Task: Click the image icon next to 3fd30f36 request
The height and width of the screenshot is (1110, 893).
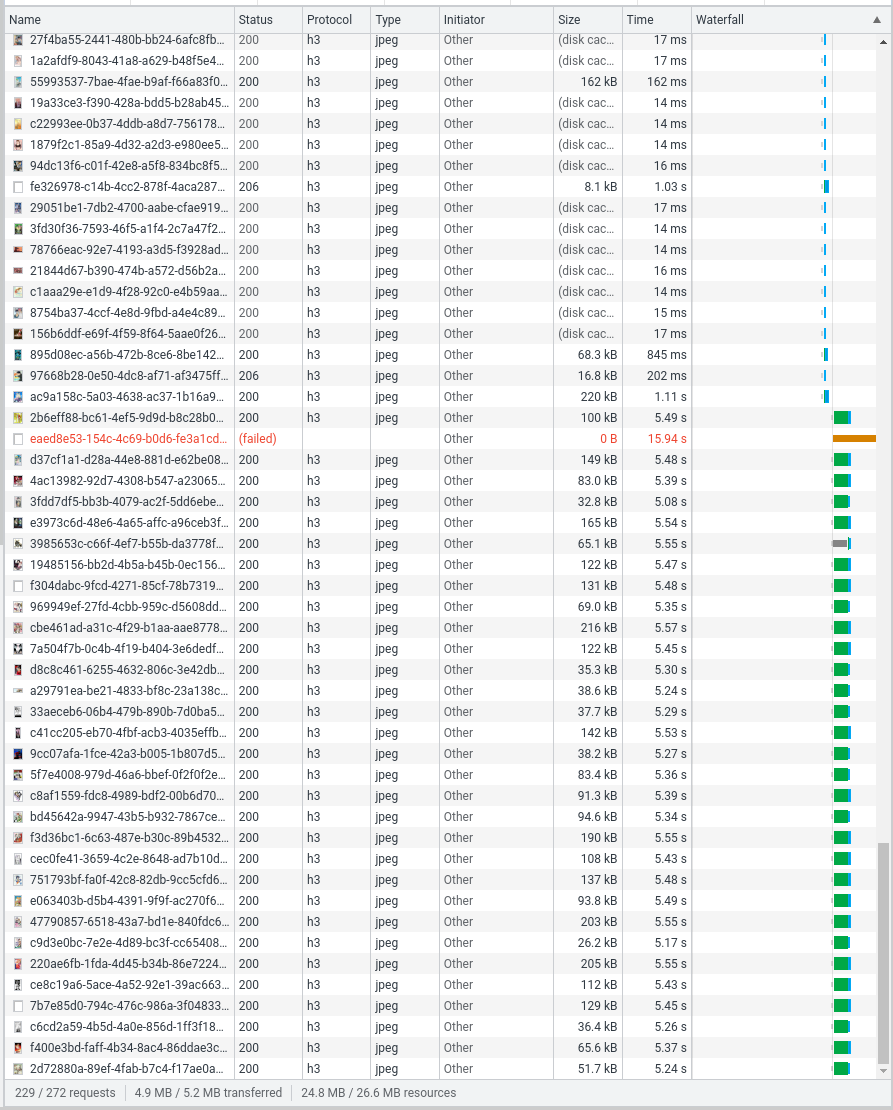Action: [17, 229]
